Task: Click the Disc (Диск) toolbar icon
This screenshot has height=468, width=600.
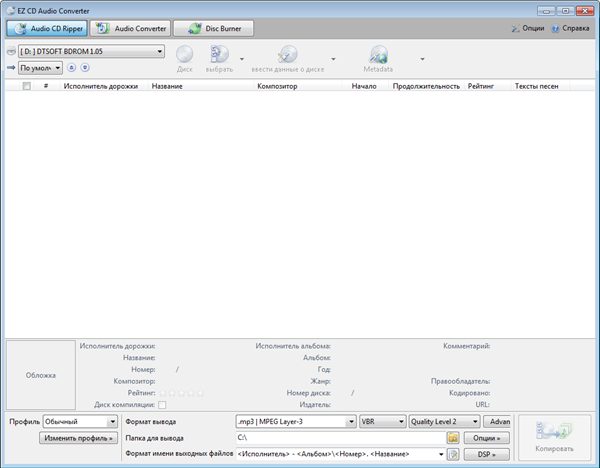Action: [x=185, y=55]
